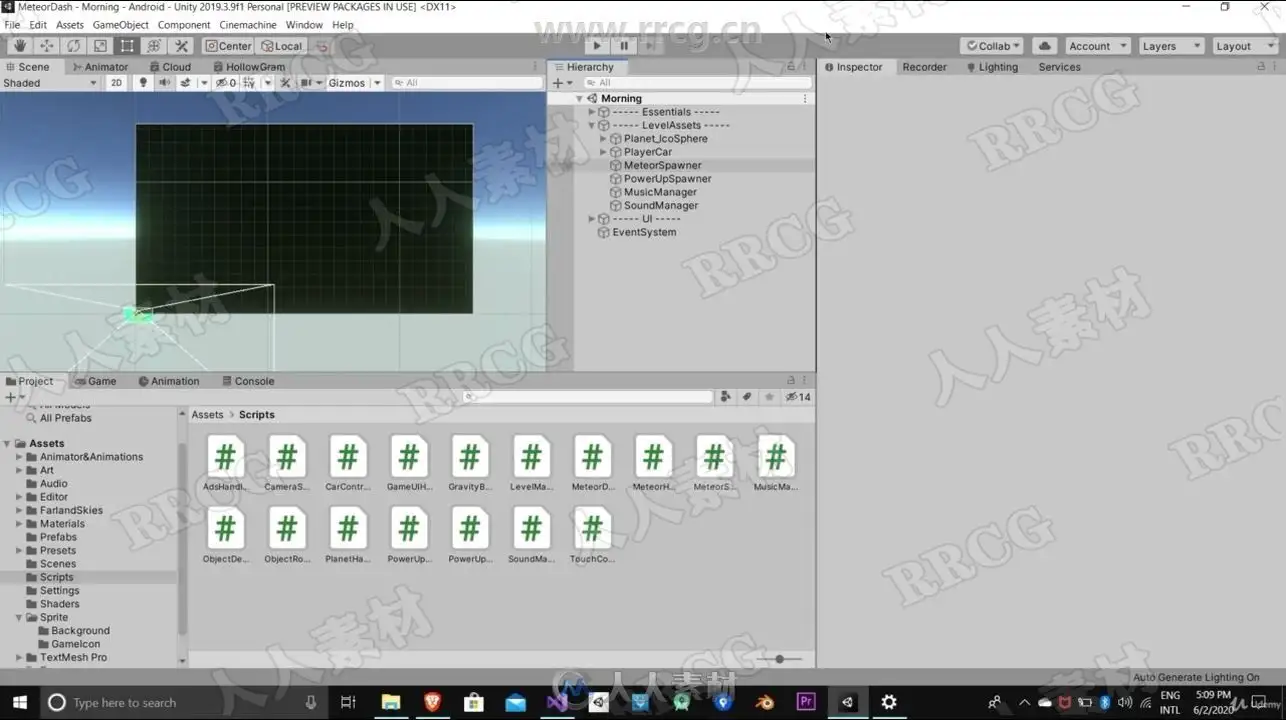This screenshot has height=720, width=1286.
Task: Toggle scene lighting bulb icon
Action: [143, 83]
